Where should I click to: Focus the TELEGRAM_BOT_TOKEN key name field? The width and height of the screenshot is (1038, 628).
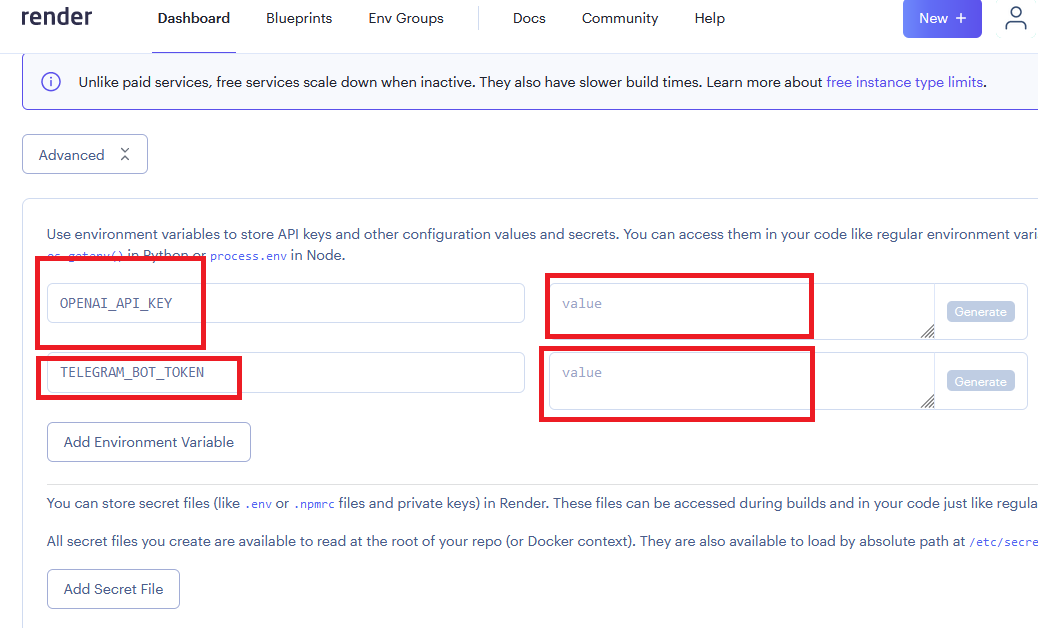(x=286, y=373)
